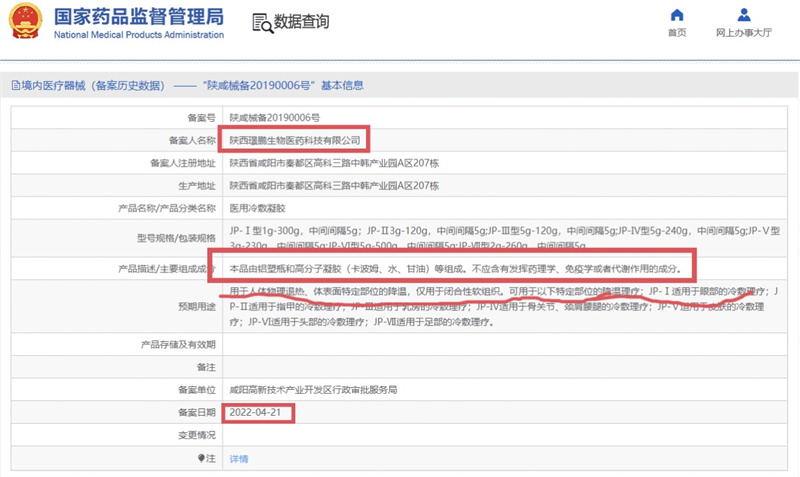
Task: Click the national emblem logo
Action: click(24, 22)
